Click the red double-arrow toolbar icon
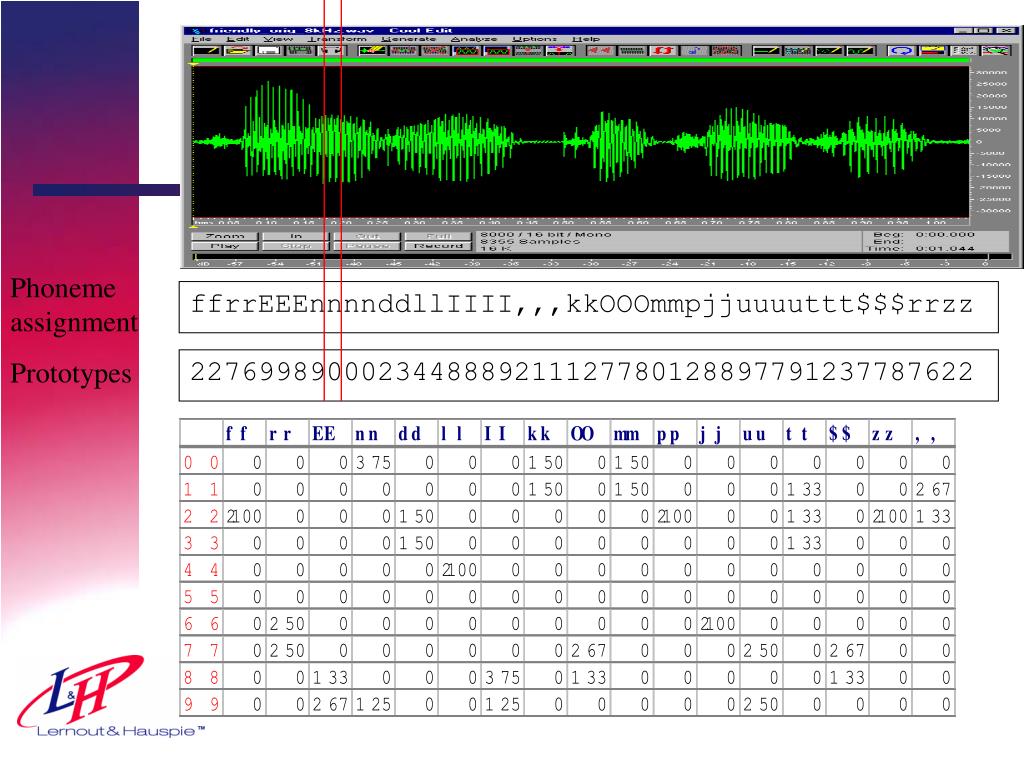The image size is (1024, 768). (x=663, y=50)
